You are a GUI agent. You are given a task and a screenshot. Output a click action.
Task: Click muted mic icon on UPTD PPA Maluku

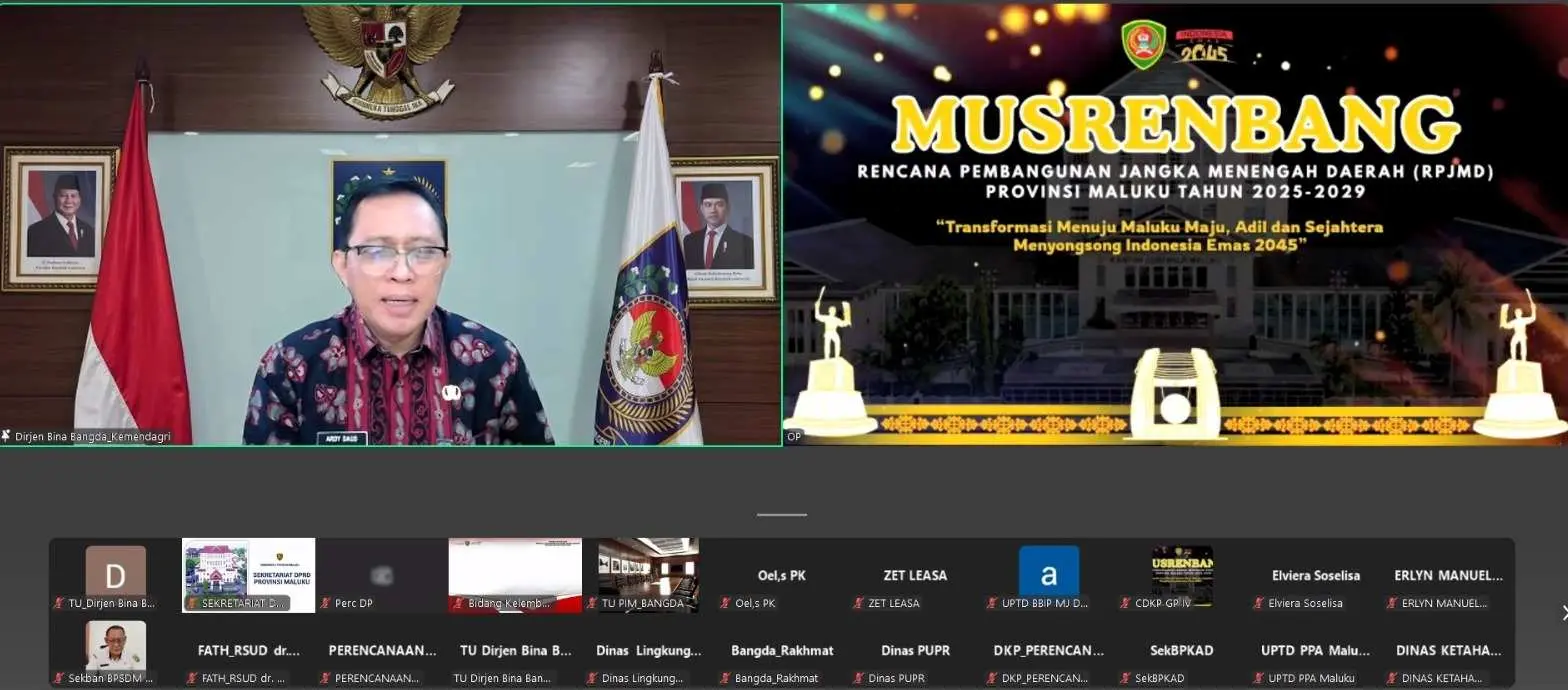click(1258, 678)
